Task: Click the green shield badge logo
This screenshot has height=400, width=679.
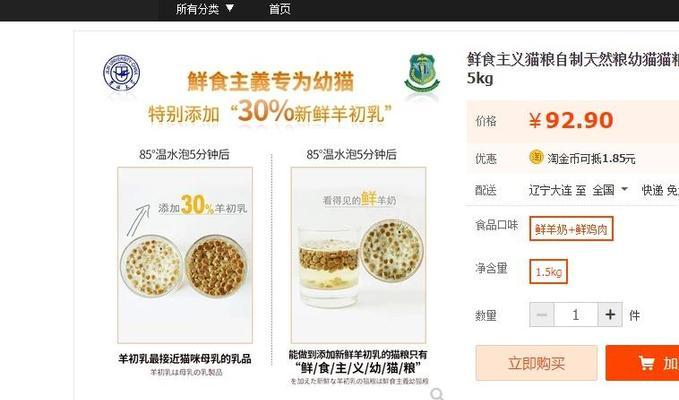Action: tap(422, 74)
